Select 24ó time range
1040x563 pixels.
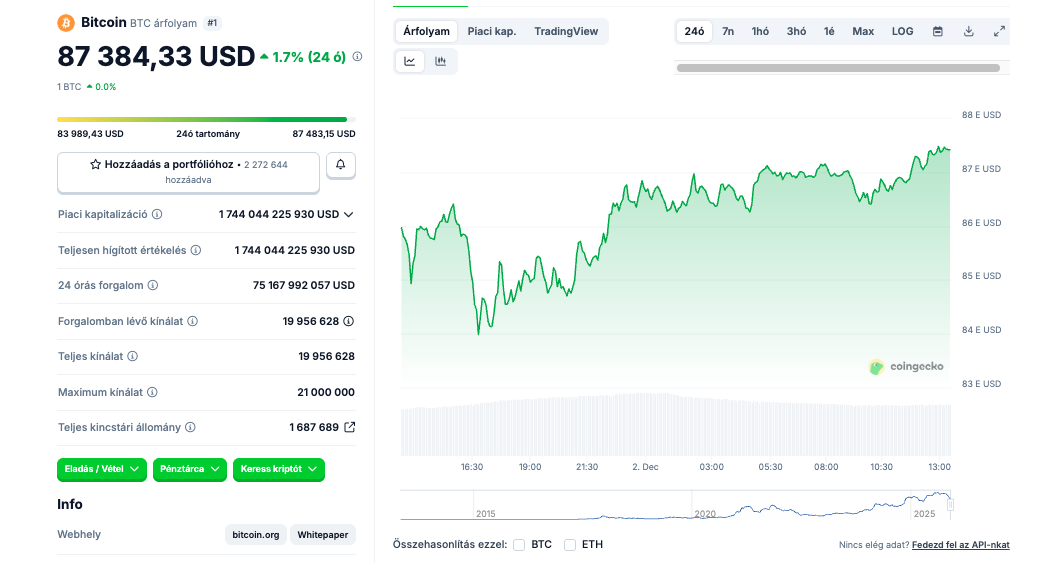coord(694,31)
